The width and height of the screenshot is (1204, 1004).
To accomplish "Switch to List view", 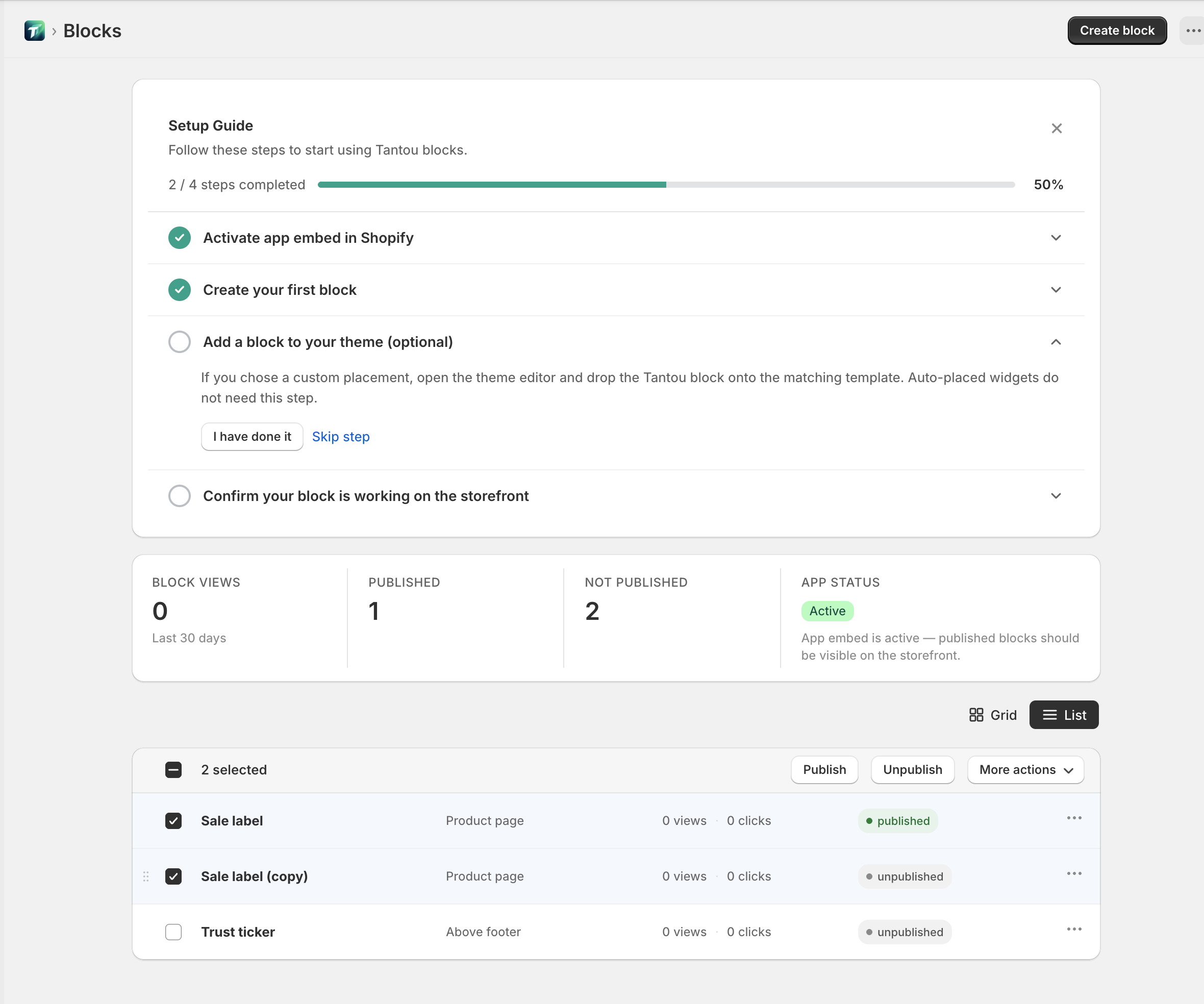I will click(1064, 715).
